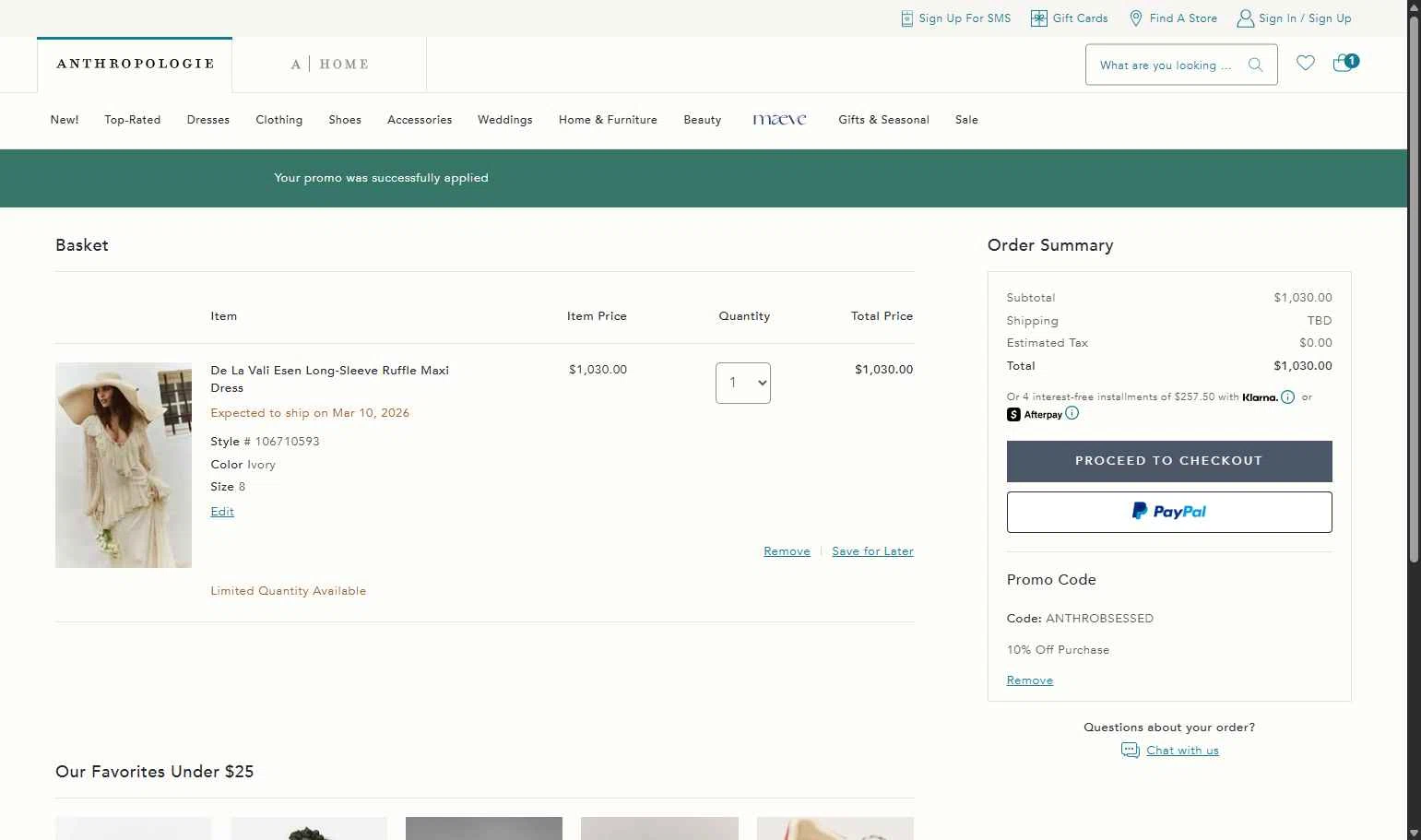Click the Afterpay logo
This screenshot has height=840, width=1421.
[1035, 415]
